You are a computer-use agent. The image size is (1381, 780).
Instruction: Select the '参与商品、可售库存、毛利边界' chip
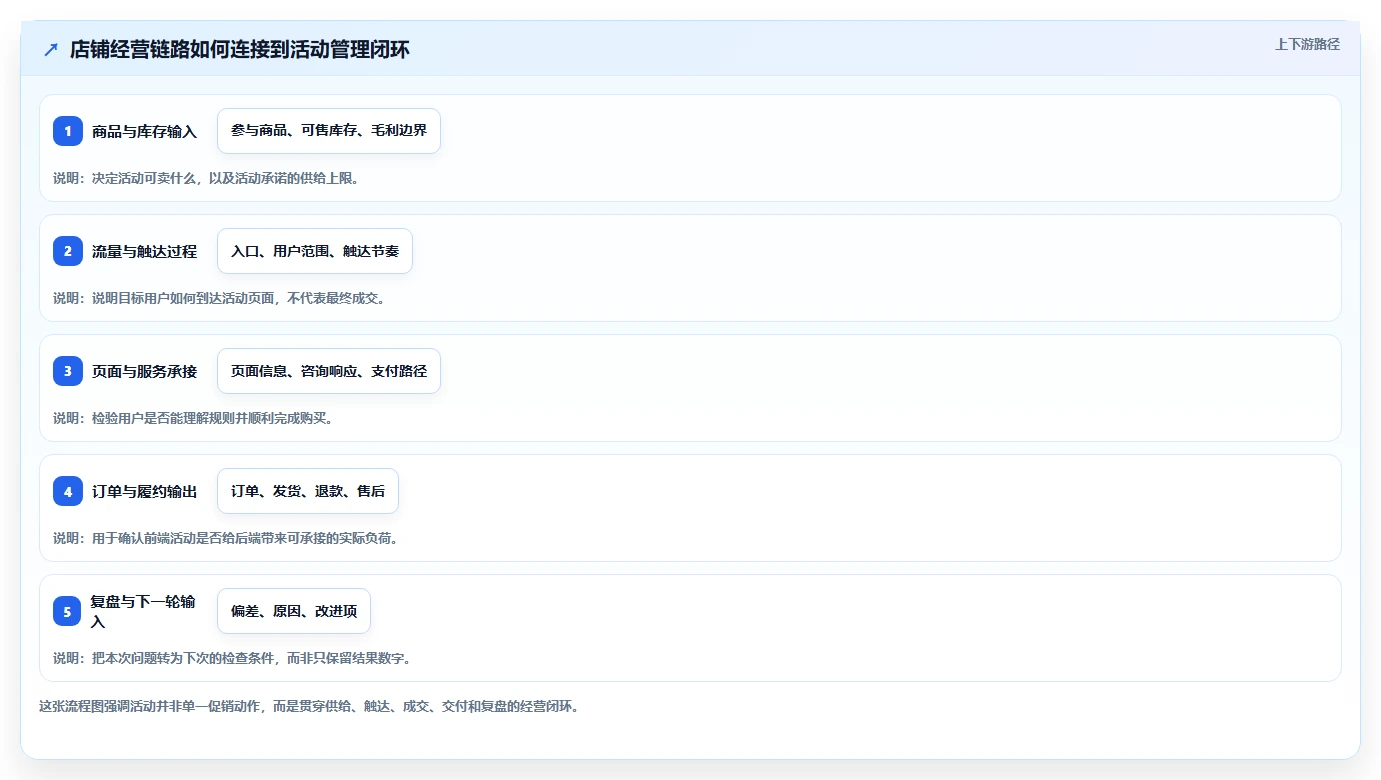point(329,131)
